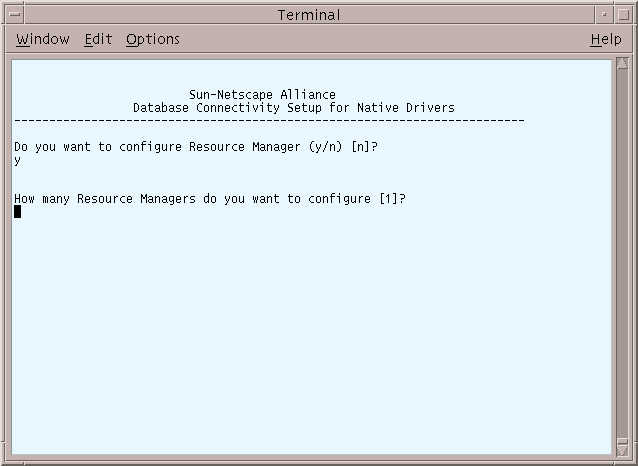The width and height of the screenshot is (638, 466).
Task: Open the Help menu
Action: [x=606, y=39]
